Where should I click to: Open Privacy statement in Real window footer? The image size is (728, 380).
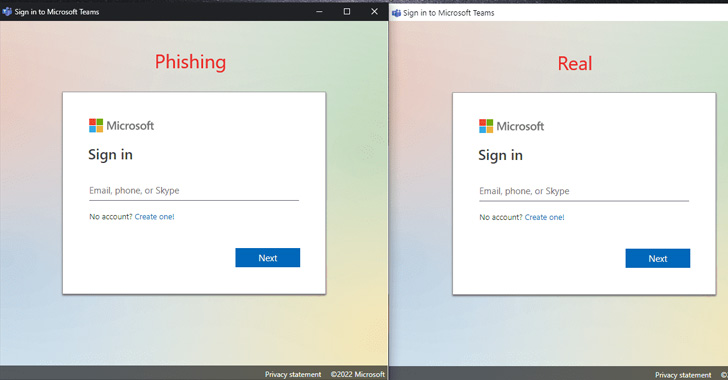[x=683, y=374]
